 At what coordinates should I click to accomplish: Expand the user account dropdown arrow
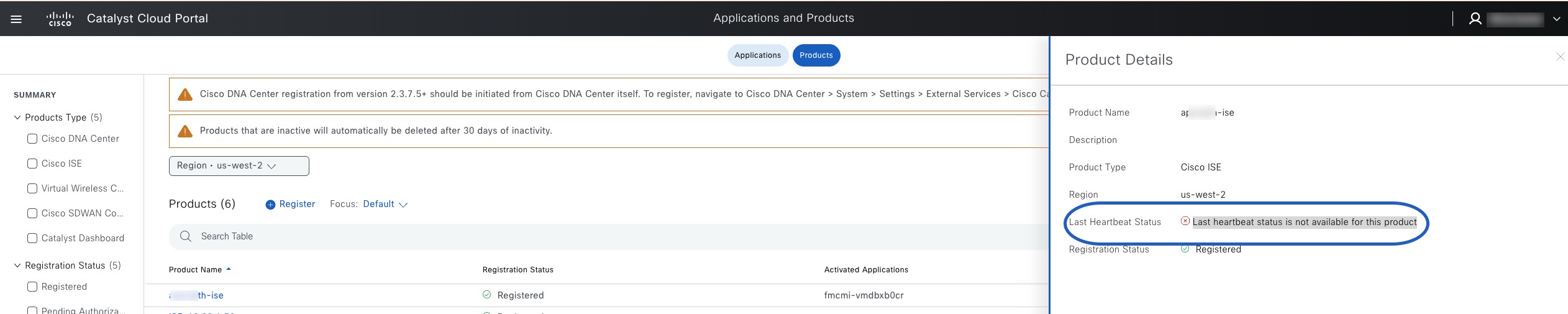[x=1556, y=19]
